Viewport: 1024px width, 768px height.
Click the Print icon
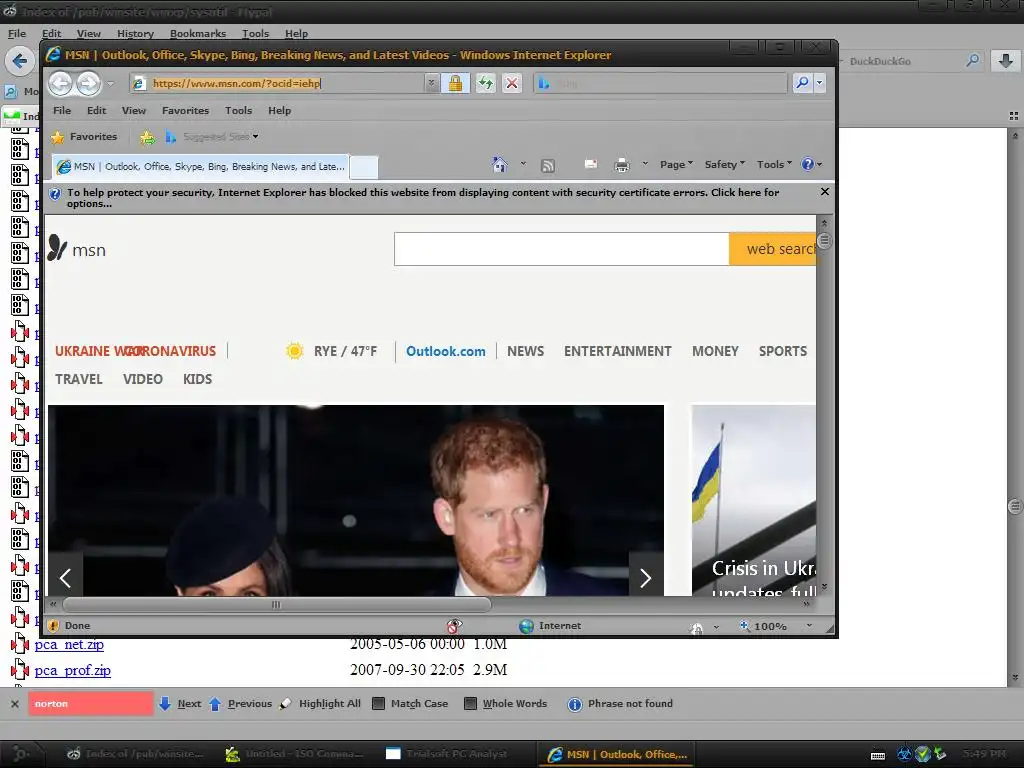pyautogui.click(x=622, y=165)
